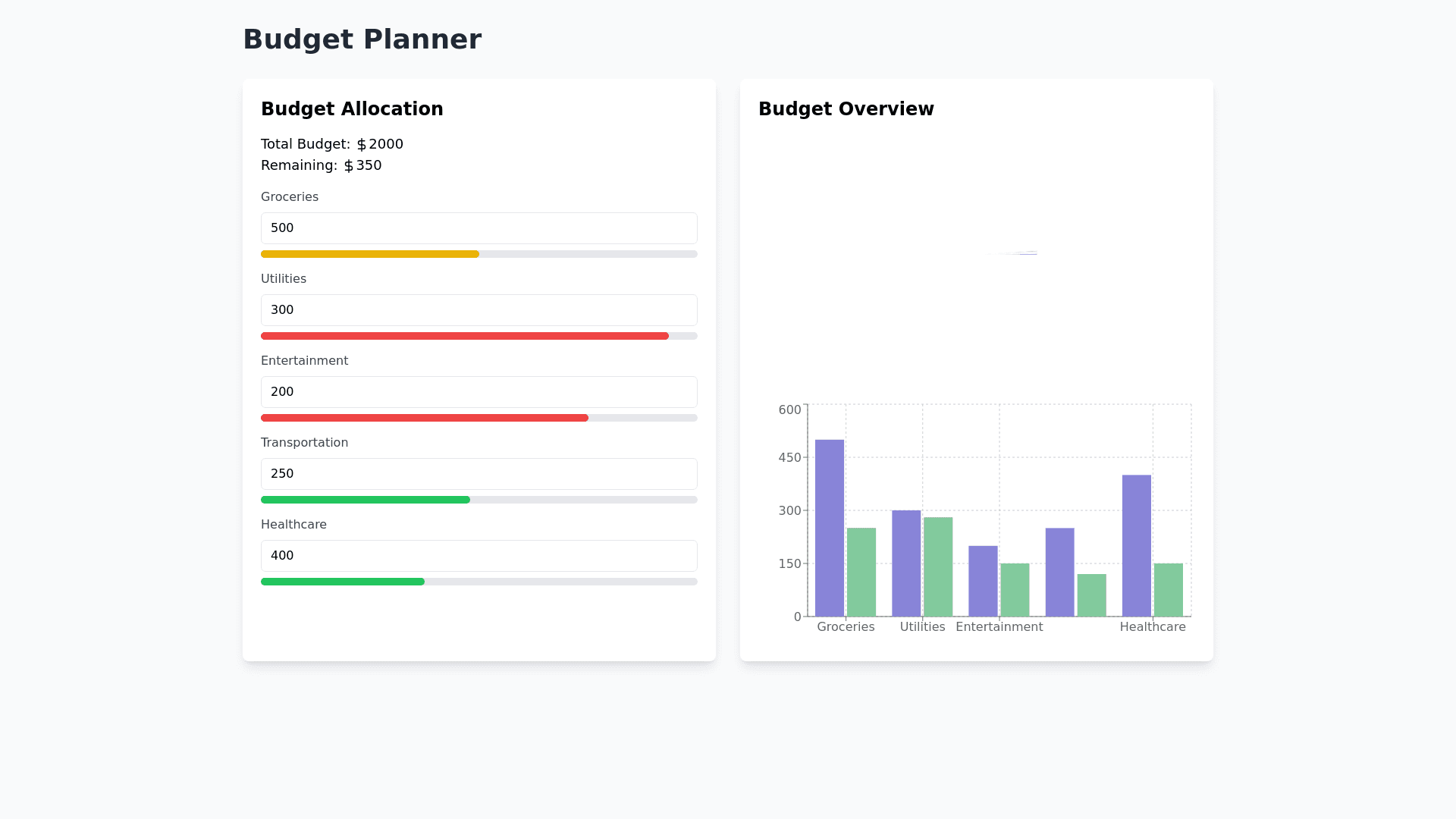1456x819 pixels.
Task: Click the Entertainment axis label on chart
Action: point(999,627)
